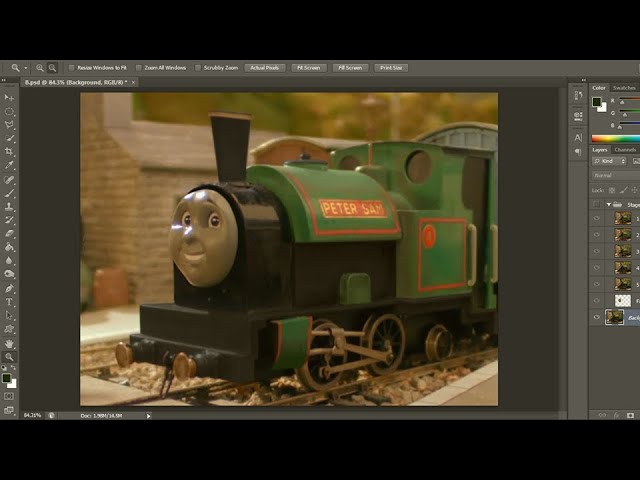The image size is (640, 480).
Task: Select the Clone Stamp tool
Action: [x=9, y=207]
